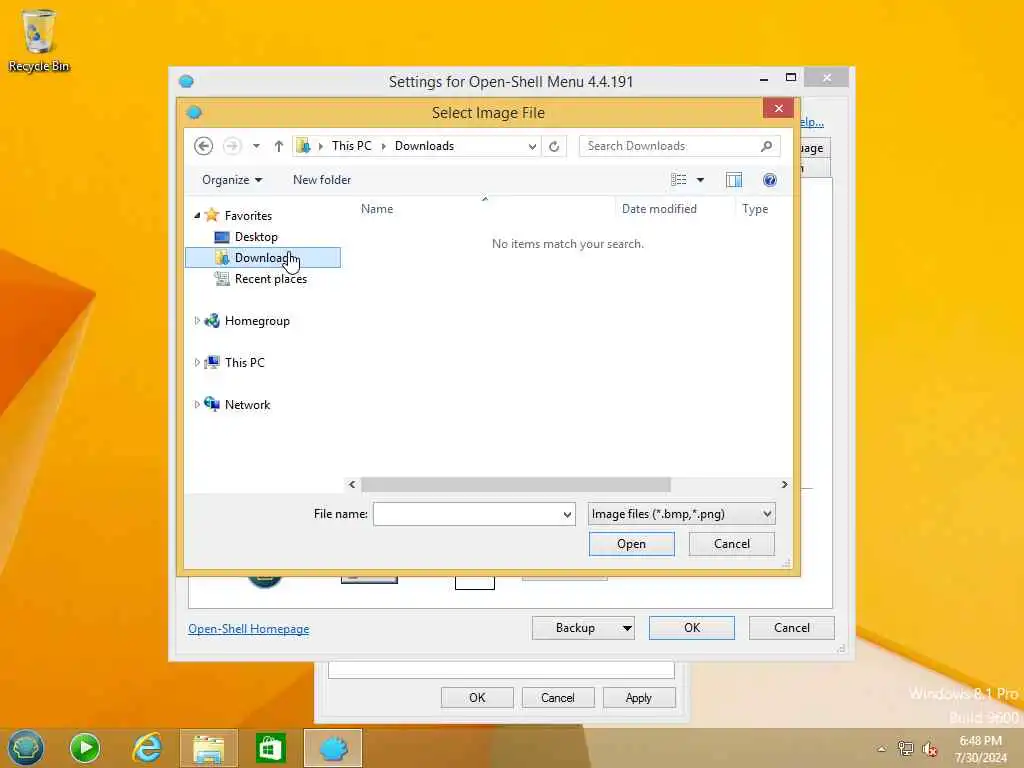Select Desktop in Favorites
The image size is (1024, 768).
click(256, 236)
